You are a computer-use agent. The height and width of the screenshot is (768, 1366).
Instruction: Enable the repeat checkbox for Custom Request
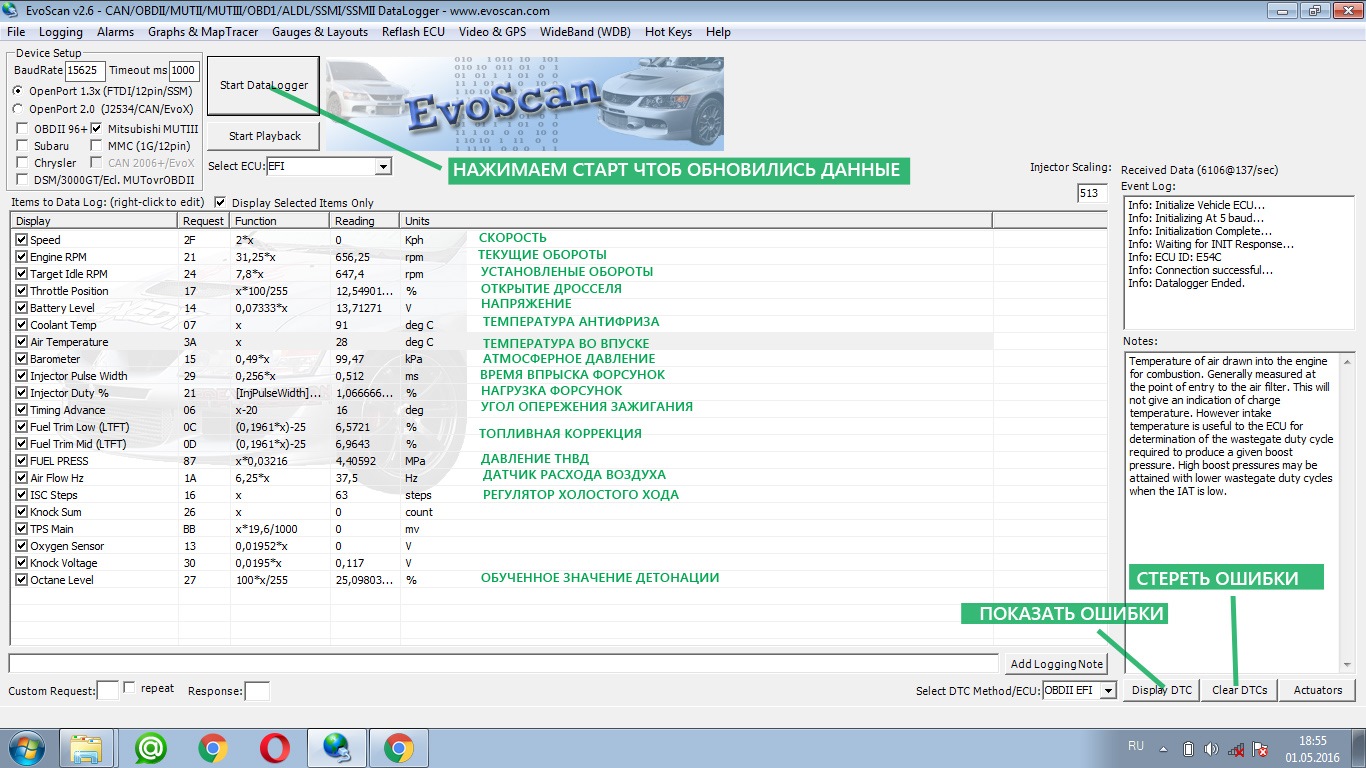pyautogui.click(x=129, y=688)
